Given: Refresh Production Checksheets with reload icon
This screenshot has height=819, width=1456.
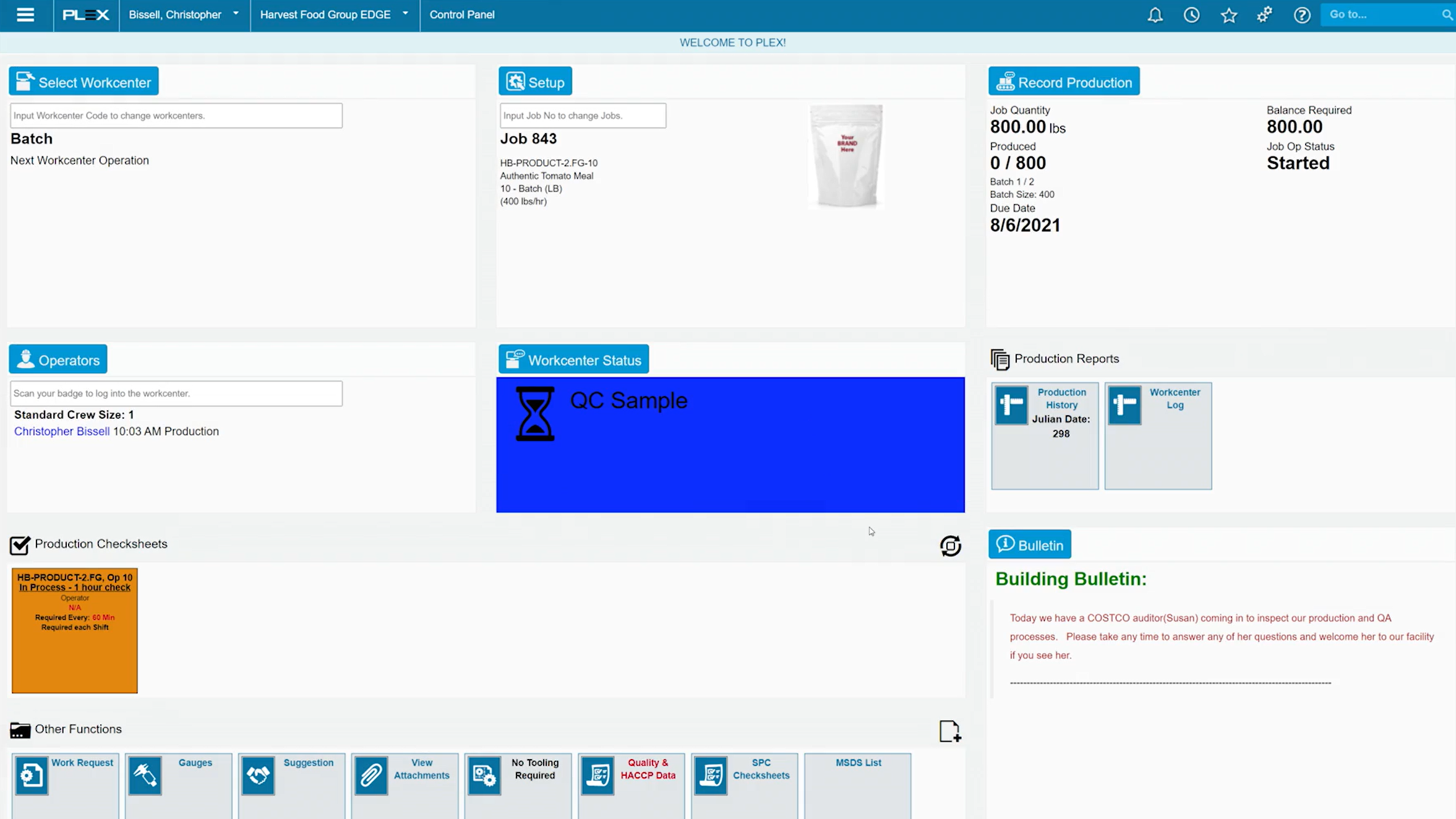Looking at the screenshot, I should coord(950,546).
